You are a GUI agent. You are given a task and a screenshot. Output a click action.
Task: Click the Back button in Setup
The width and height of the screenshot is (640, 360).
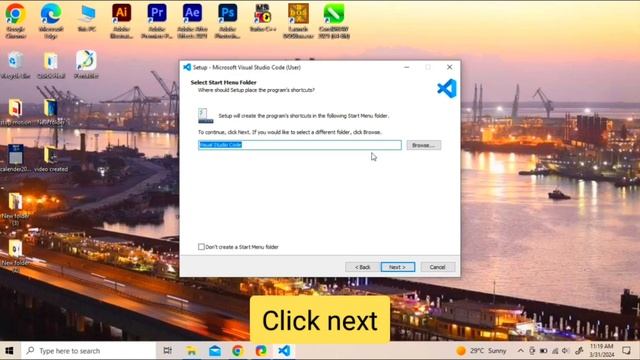coord(362,267)
